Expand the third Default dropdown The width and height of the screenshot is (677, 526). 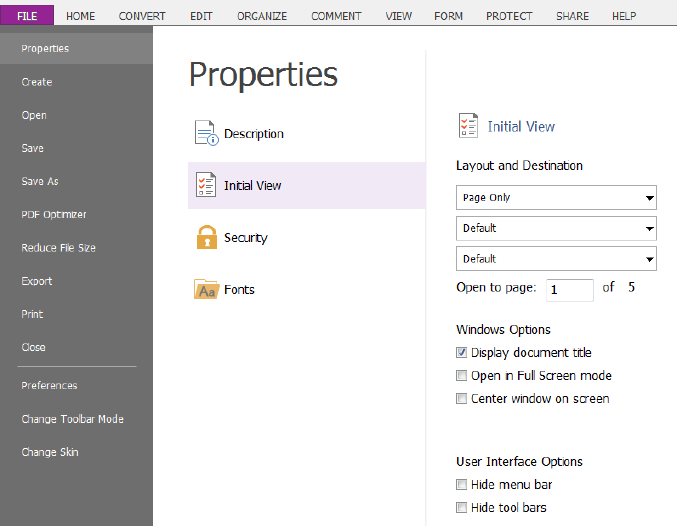point(556,258)
